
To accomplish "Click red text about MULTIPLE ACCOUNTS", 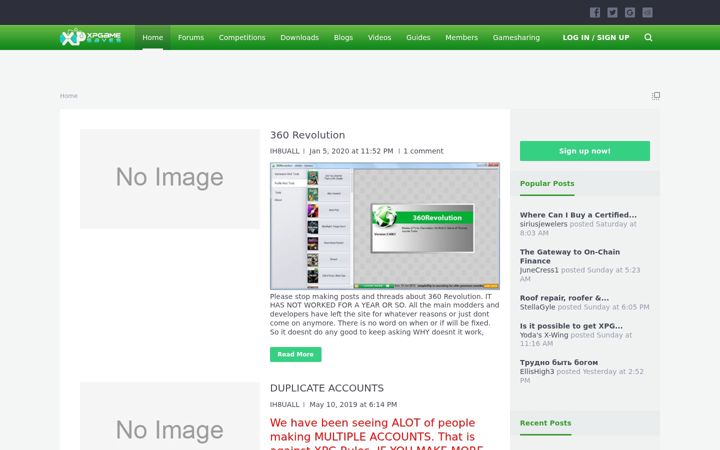I will tap(377, 433).
